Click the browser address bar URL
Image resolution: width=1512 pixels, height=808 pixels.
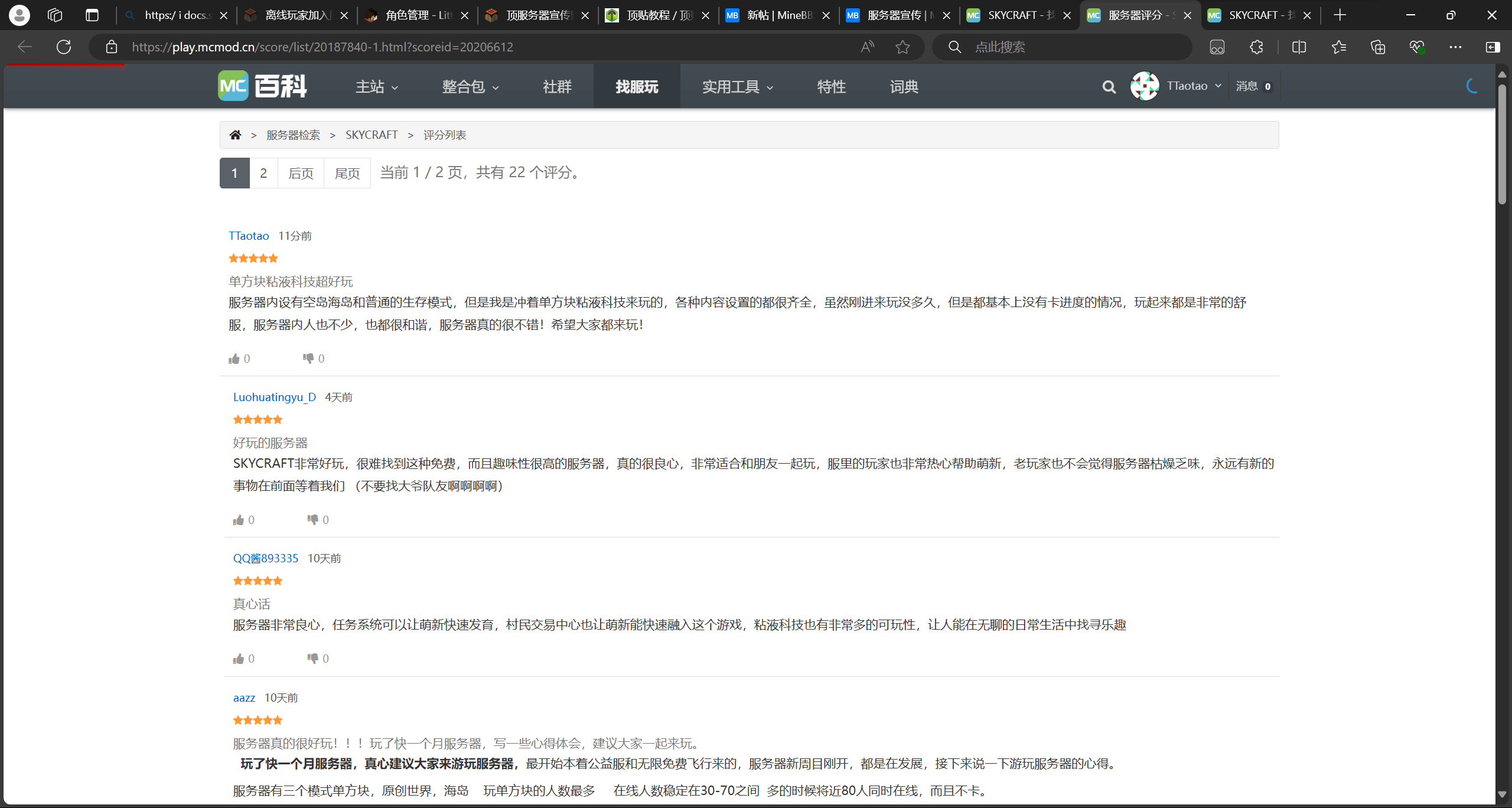pyautogui.click(x=322, y=47)
